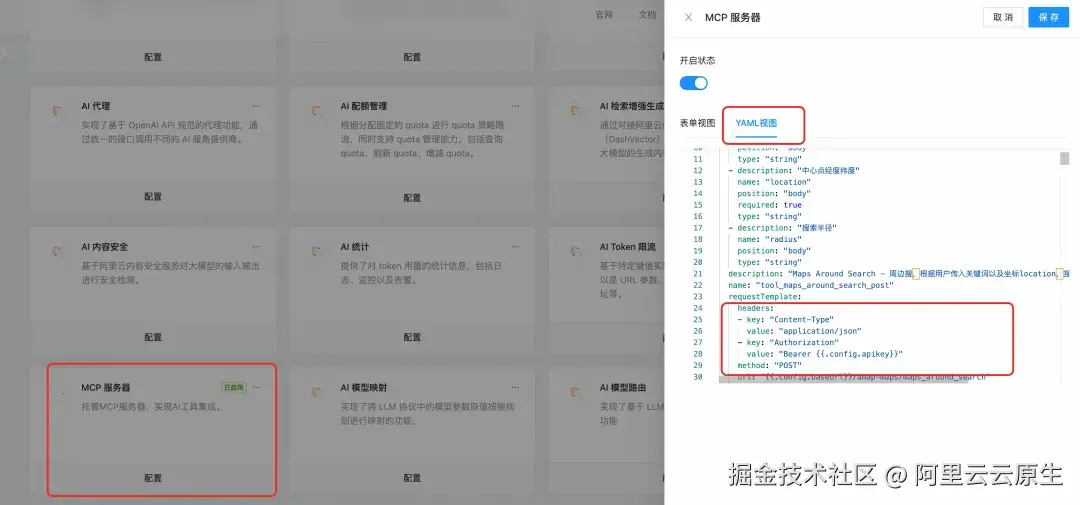Open the AI 代理 card more-options menu

point(256,106)
